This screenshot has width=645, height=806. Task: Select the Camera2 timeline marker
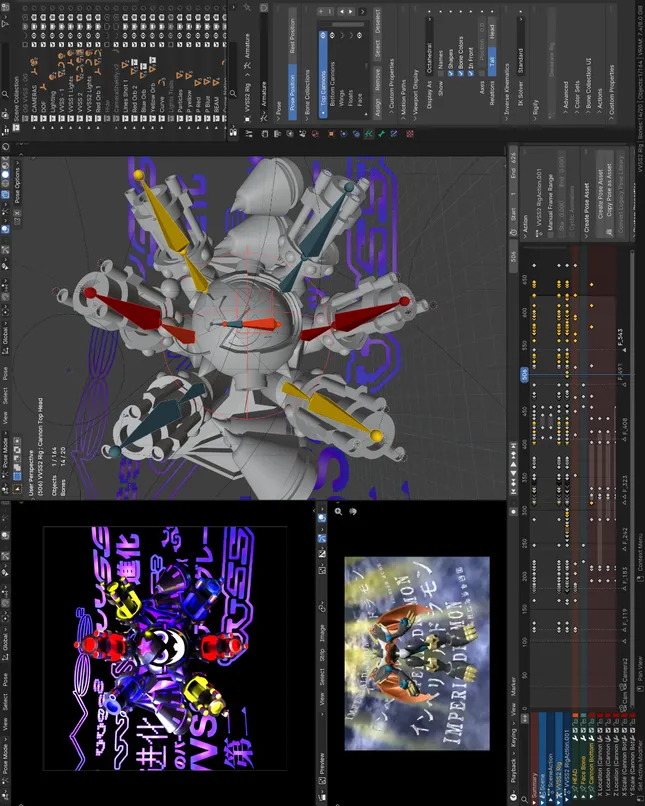[x=625, y=672]
